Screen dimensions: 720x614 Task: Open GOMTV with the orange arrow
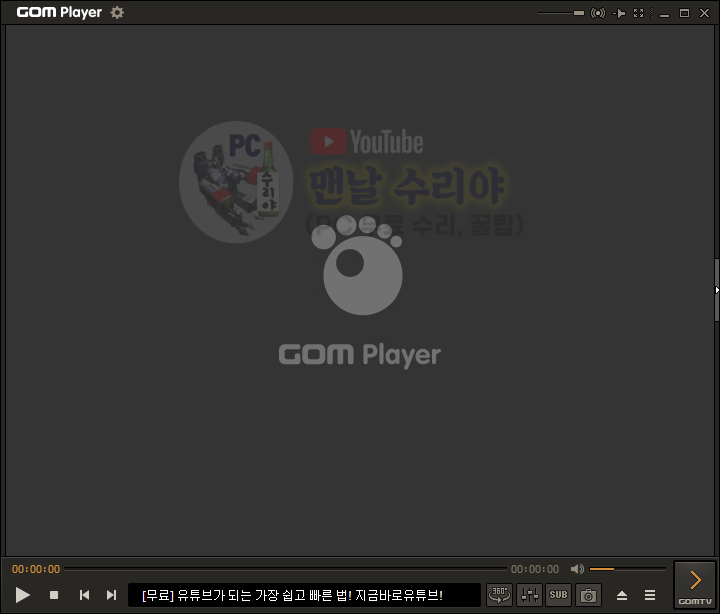click(x=695, y=585)
